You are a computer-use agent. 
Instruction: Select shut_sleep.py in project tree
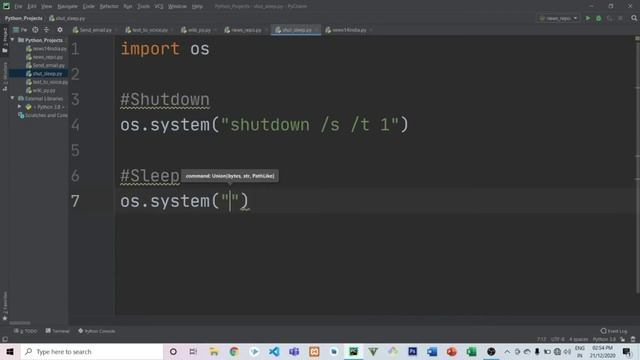[x=44, y=74]
